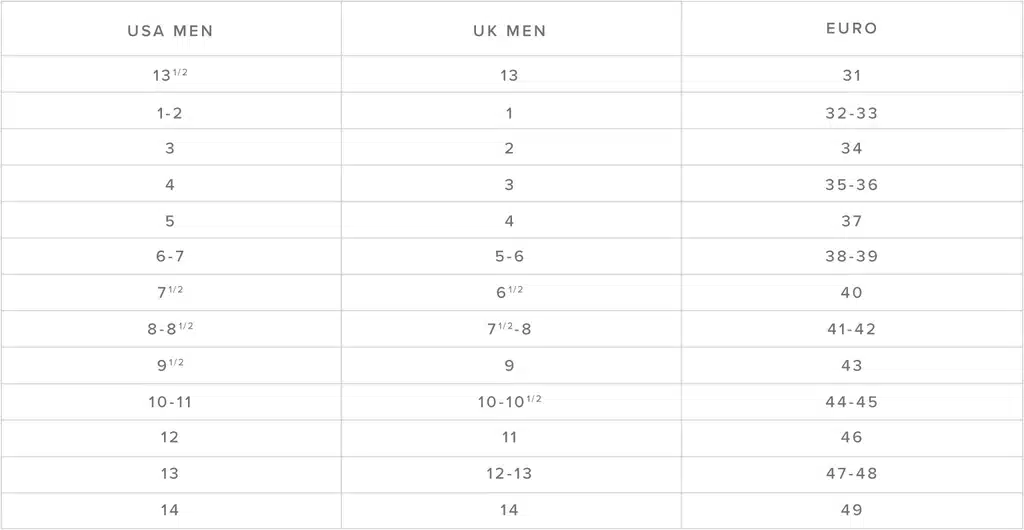Screen dimensions: 1024x530
Task: Click UK men size 5-6 cell
Action: click(509, 257)
